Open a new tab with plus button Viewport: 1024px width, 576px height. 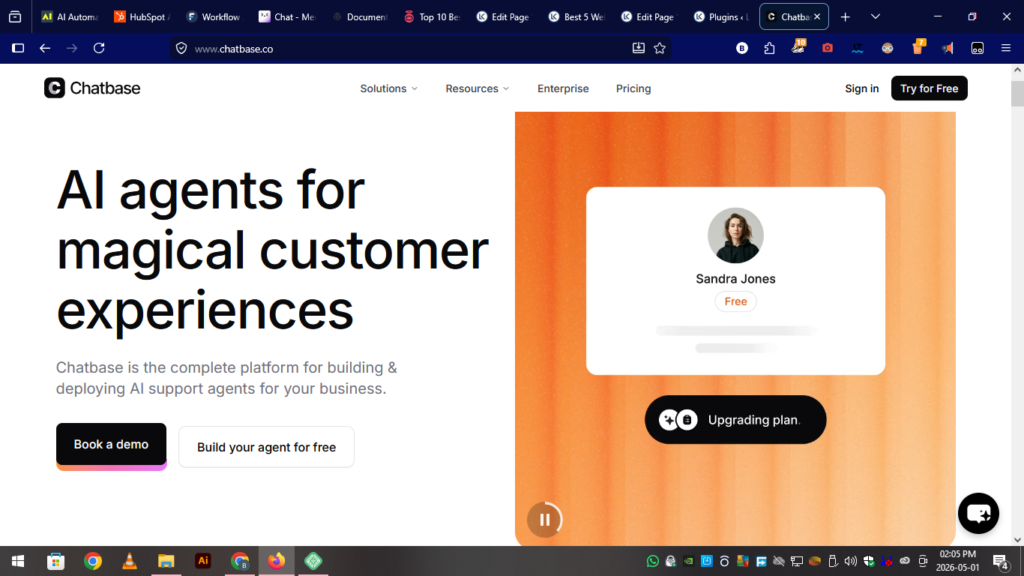pyautogui.click(x=845, y=17)
